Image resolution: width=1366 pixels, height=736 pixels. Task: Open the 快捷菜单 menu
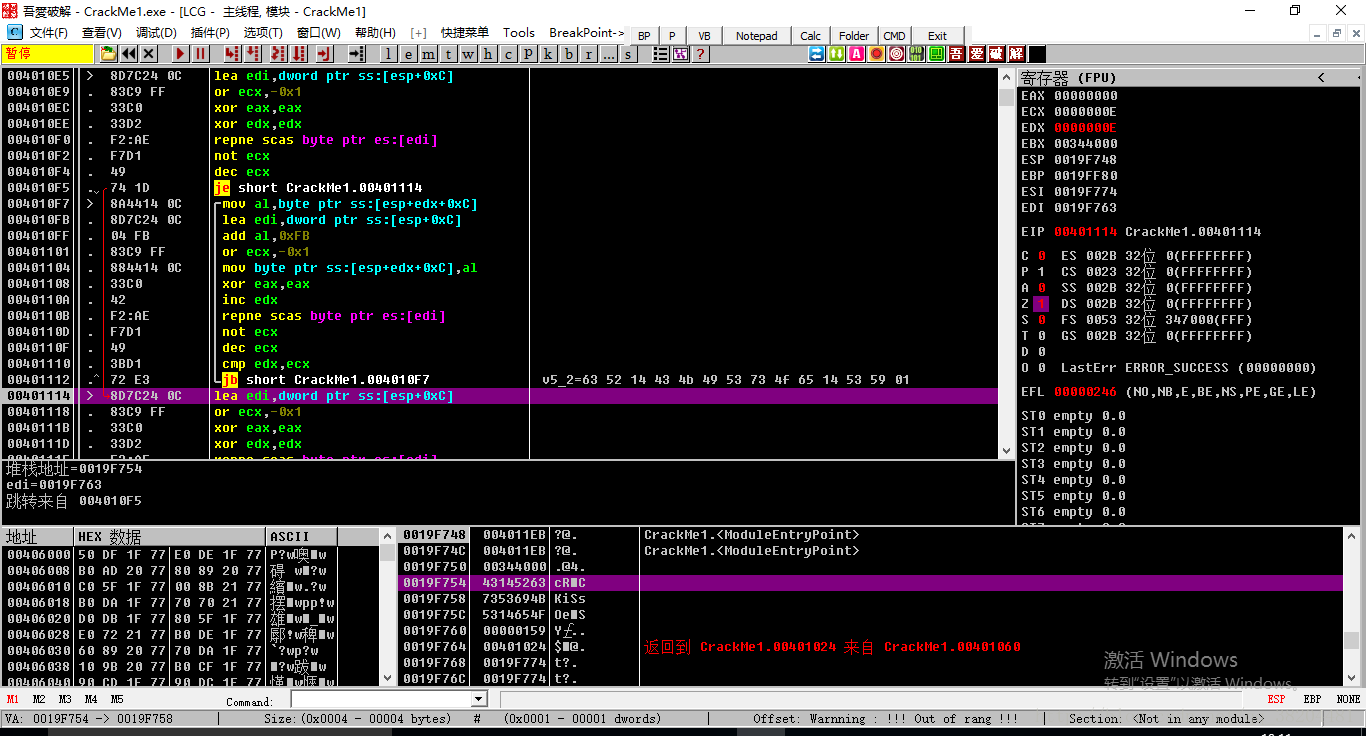pos(465,33)
